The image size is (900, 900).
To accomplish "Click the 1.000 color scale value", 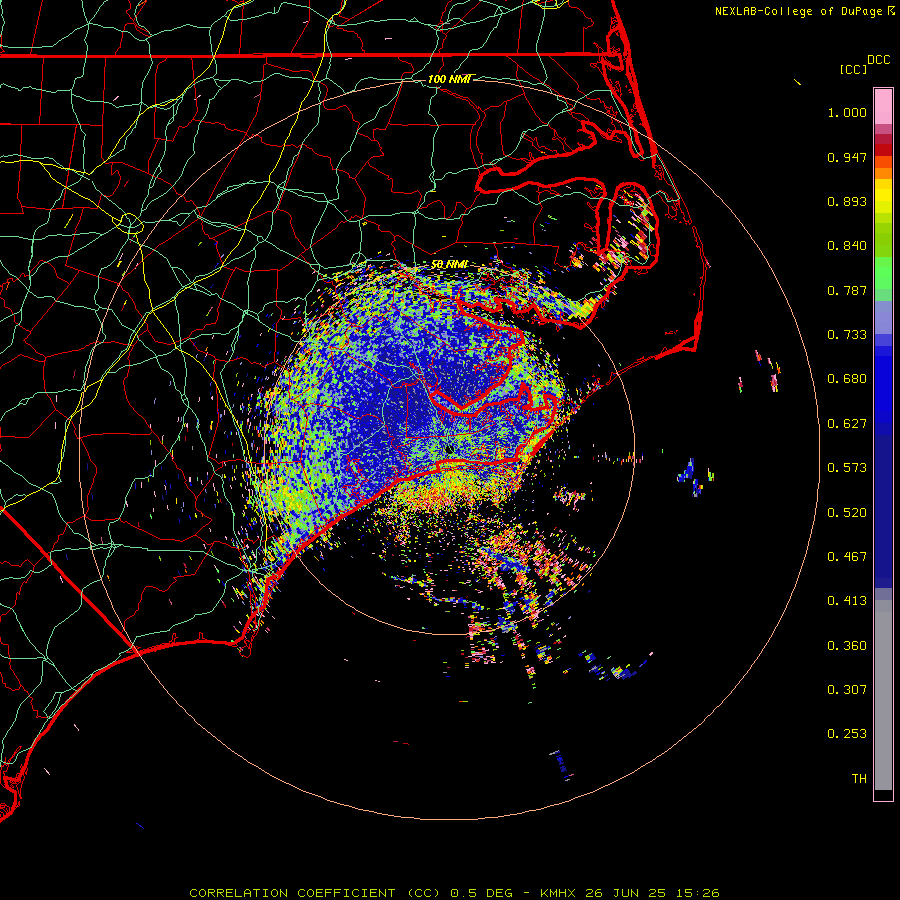I will pos(847,112).
